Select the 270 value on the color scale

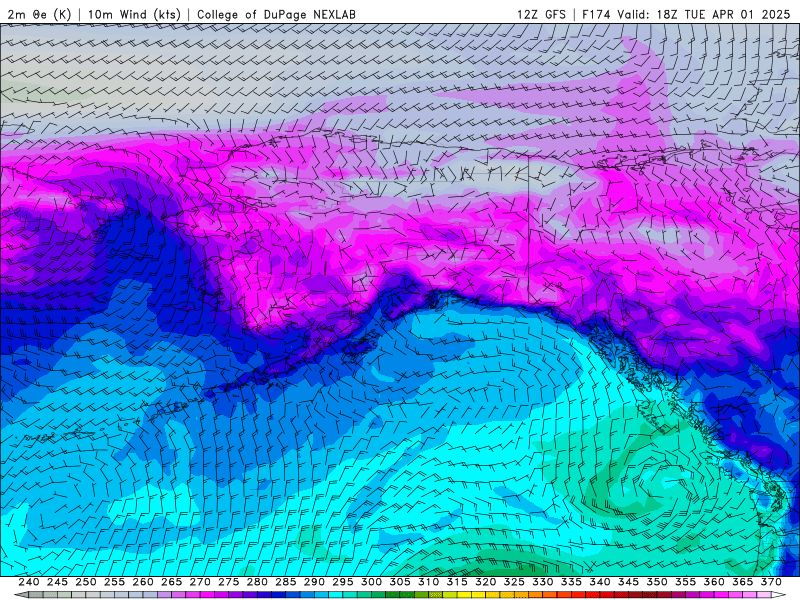pos(200,582)
